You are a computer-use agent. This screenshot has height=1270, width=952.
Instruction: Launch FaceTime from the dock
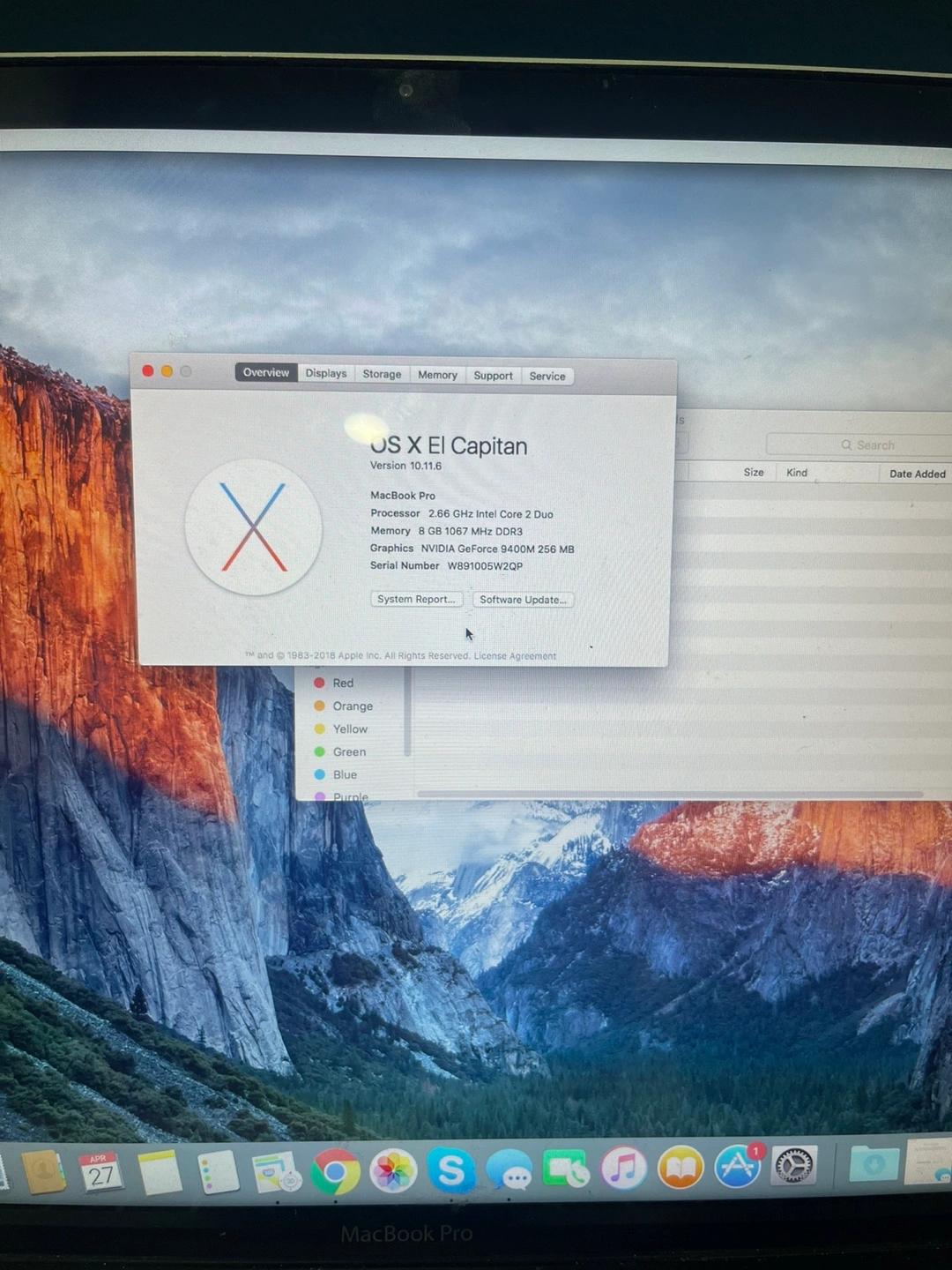[x=566, y=1169]
